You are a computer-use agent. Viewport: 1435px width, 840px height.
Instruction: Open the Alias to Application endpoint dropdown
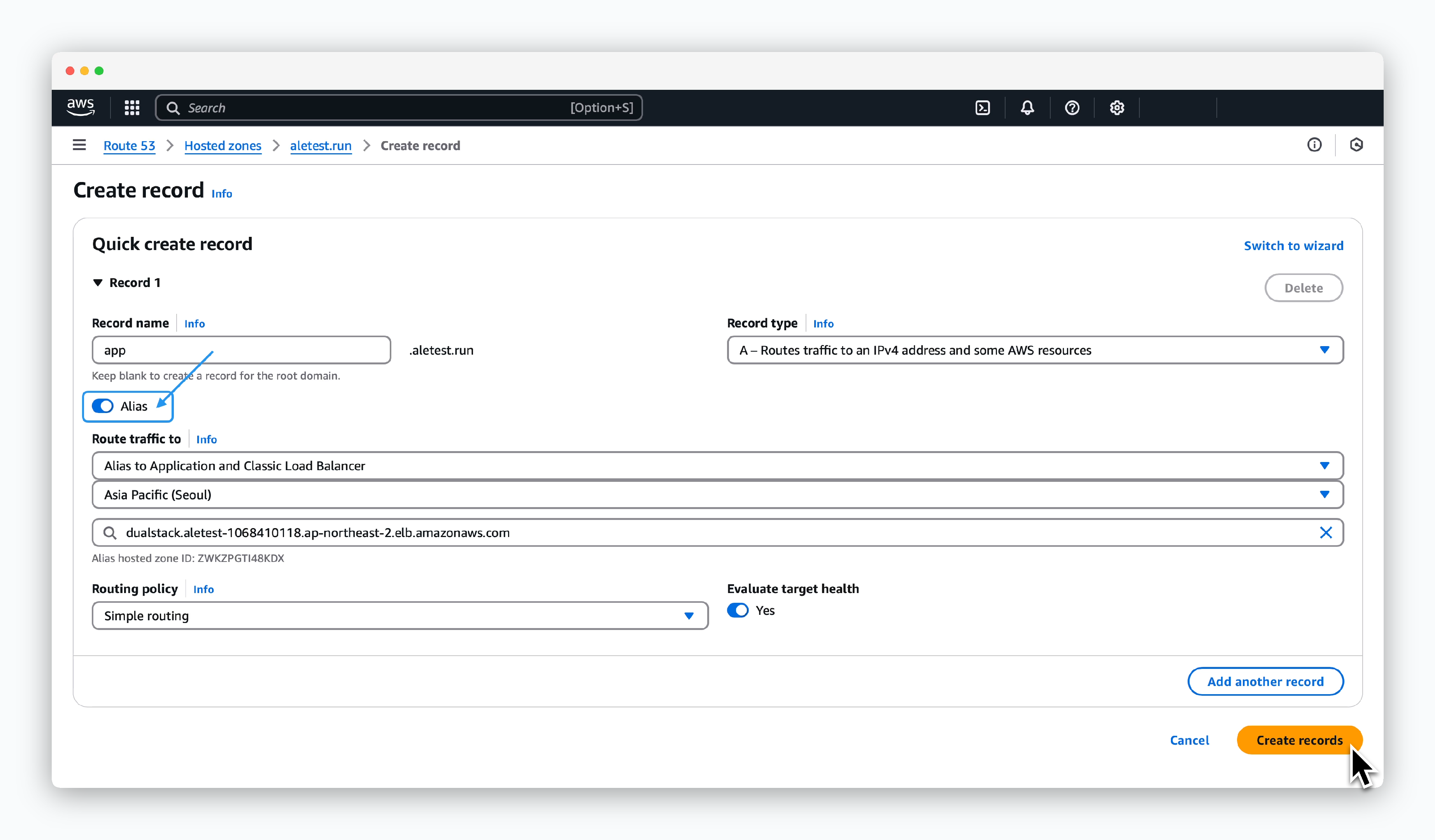pyautogui.click(x=717, y=465)
